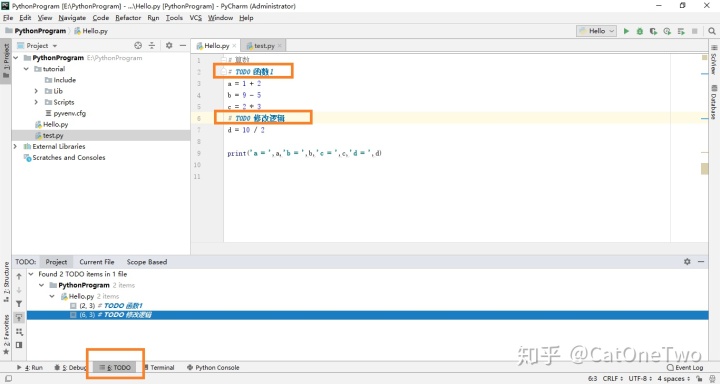Open the Hello run configuration dropdown
The image size is (720, 384).
pos(596,31)
